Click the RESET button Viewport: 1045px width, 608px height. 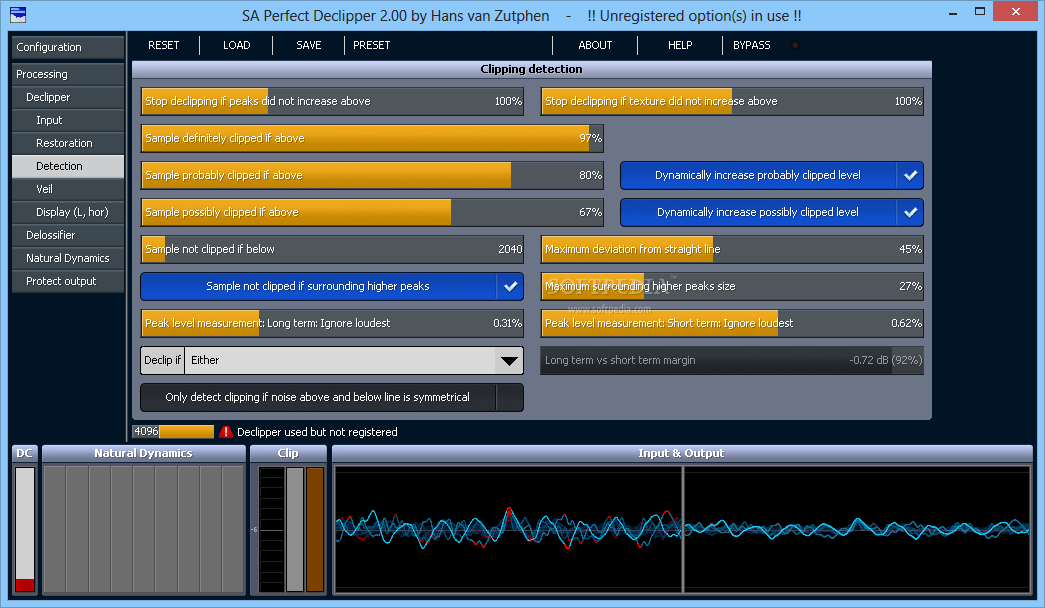point(164,45)
